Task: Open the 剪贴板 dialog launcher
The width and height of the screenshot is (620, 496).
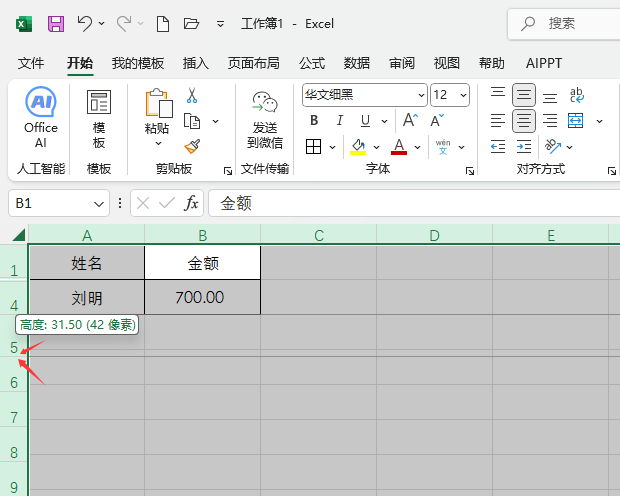Action: click(x=228, y=171)
